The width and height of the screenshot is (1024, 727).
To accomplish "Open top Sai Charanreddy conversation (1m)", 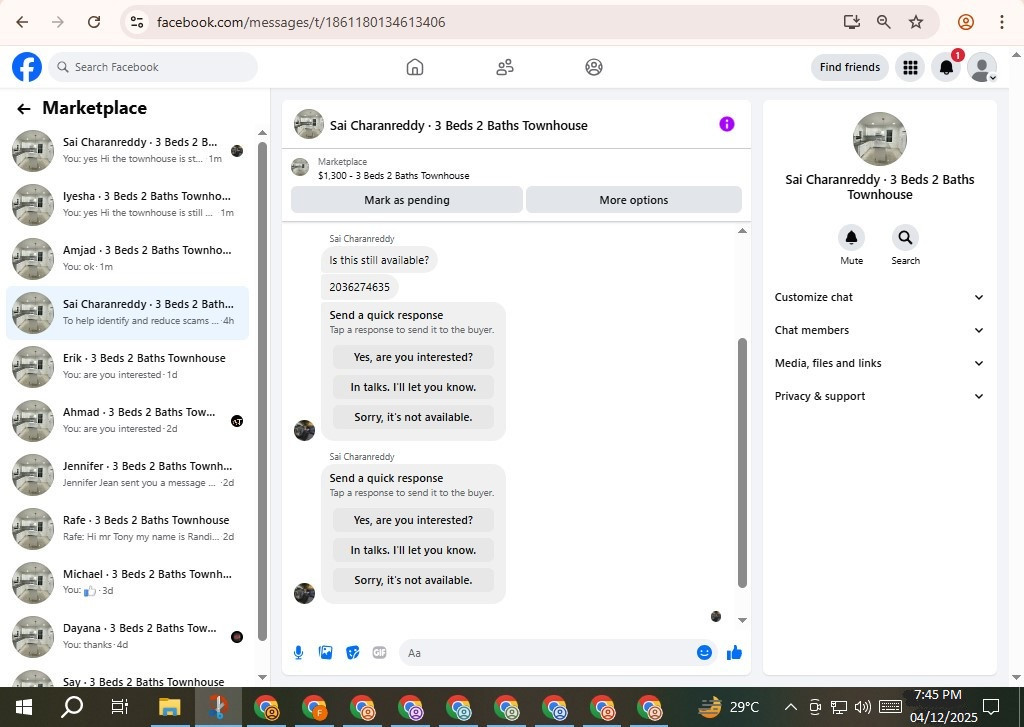I will coord(127,150).
